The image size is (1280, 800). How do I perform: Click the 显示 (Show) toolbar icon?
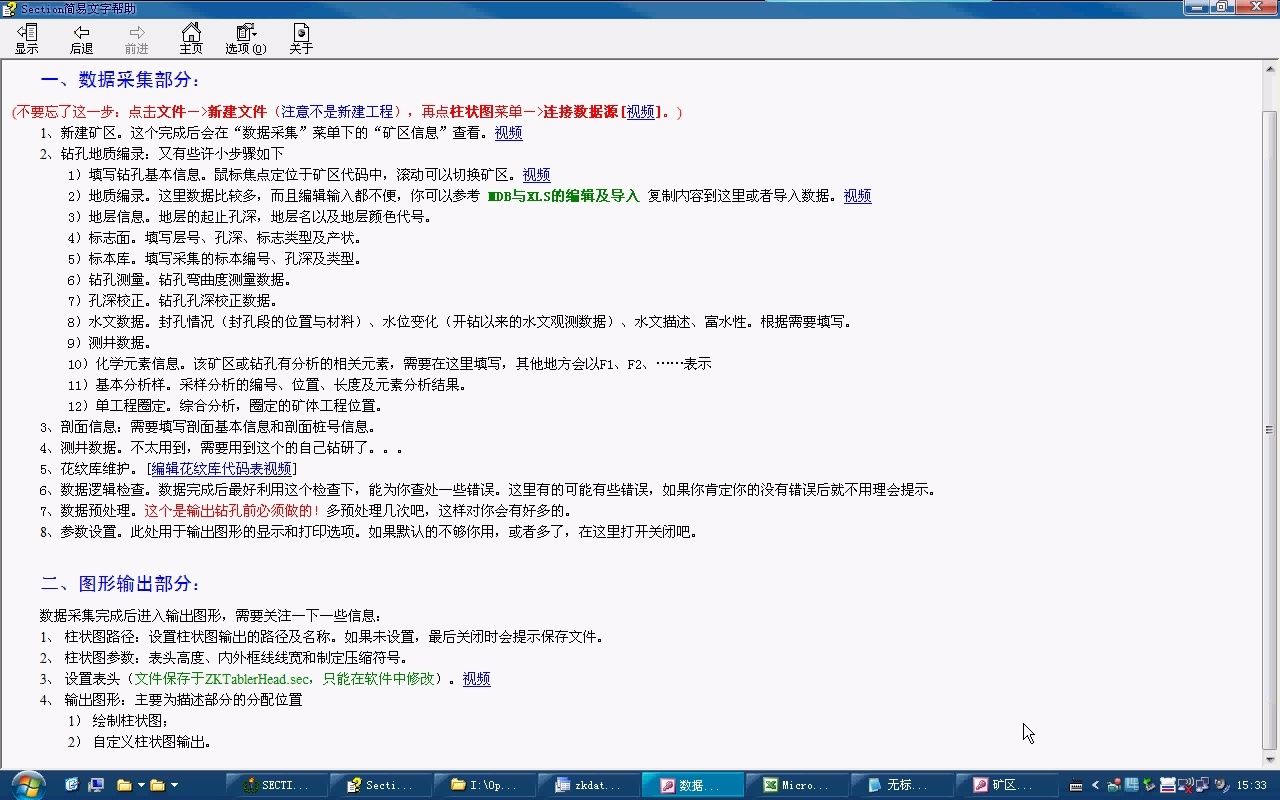27,39
